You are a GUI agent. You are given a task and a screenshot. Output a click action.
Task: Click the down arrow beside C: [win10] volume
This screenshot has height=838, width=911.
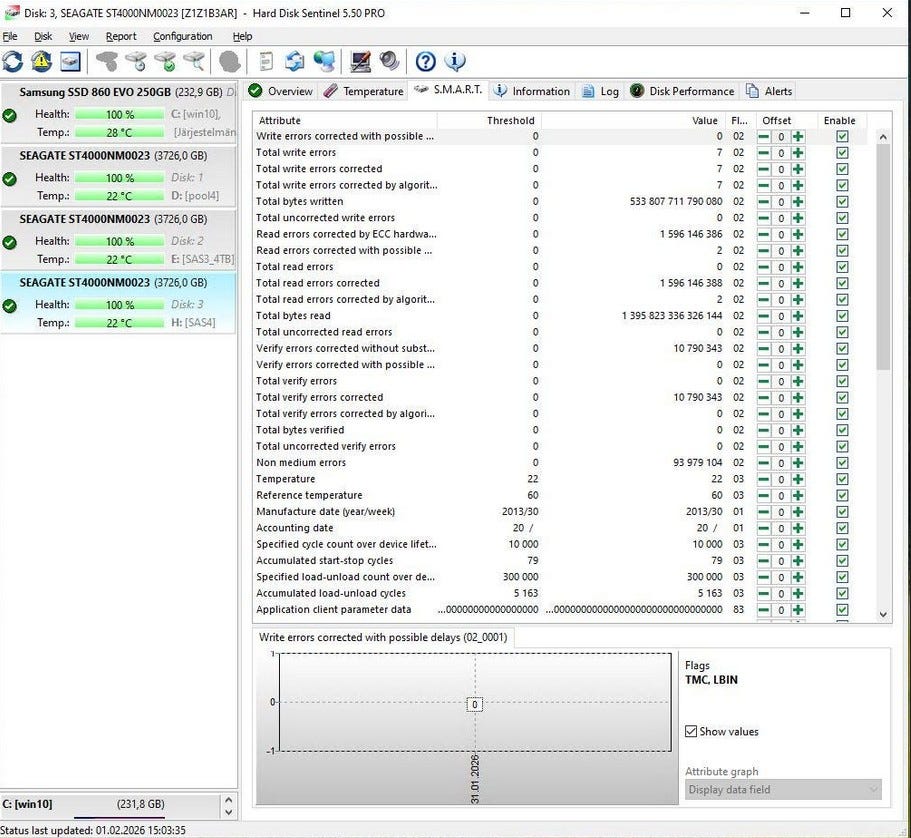(227, 811)
